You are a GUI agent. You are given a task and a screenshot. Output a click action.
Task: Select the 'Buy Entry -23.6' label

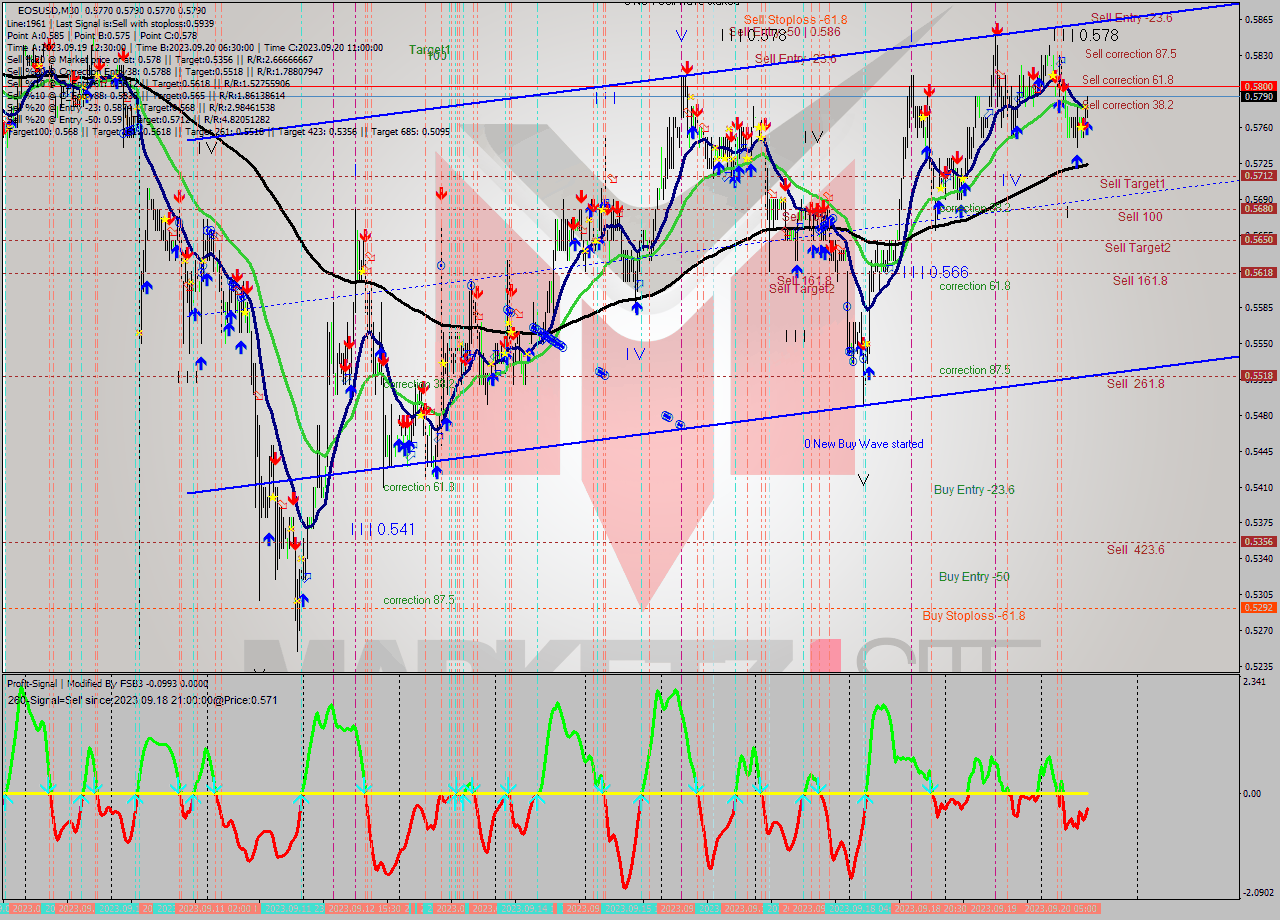[974, 490]
